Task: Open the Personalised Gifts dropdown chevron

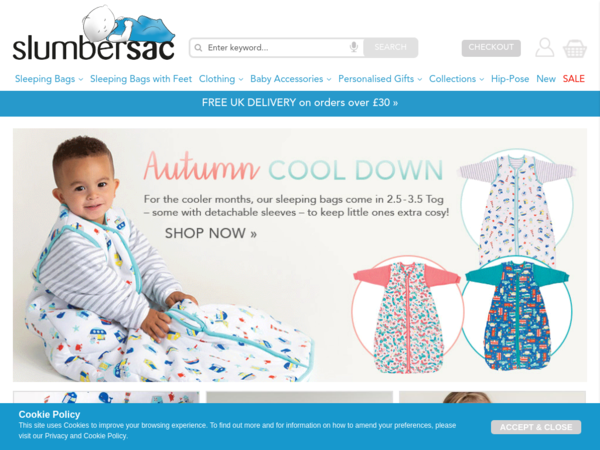Action: pyautogui.click(x=420, y=79)
